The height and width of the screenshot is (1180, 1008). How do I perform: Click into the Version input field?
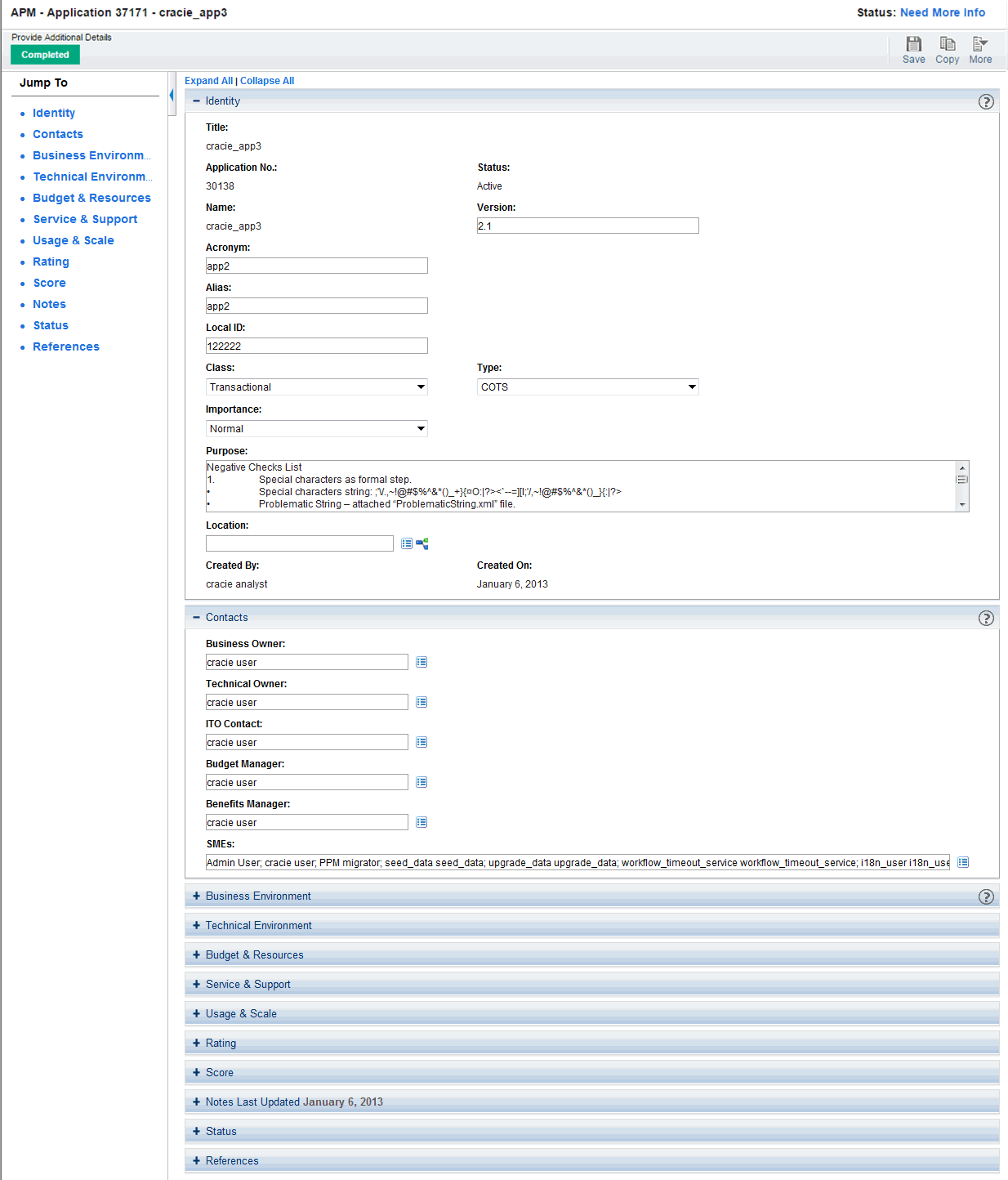click(587, 226)
